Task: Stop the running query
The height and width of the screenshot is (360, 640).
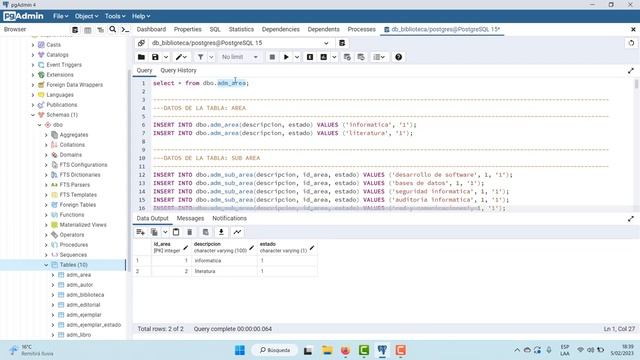Action: point(272,57)
